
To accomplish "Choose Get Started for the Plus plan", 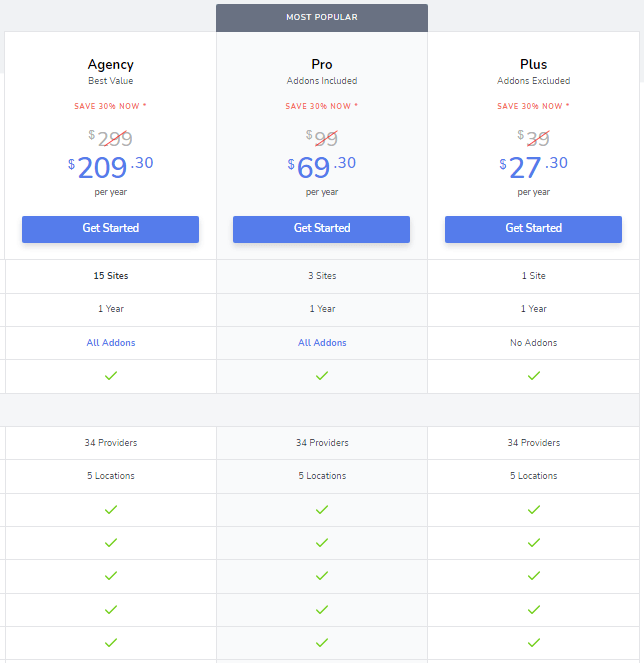I will (x=533, y=229).
